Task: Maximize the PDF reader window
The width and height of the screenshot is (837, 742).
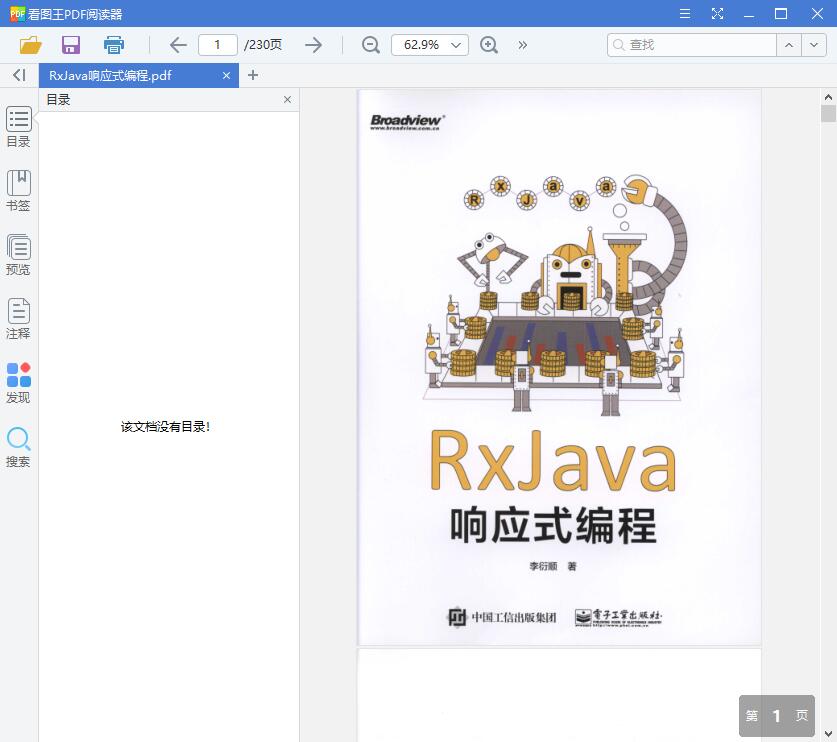Action: click(781, 13)
